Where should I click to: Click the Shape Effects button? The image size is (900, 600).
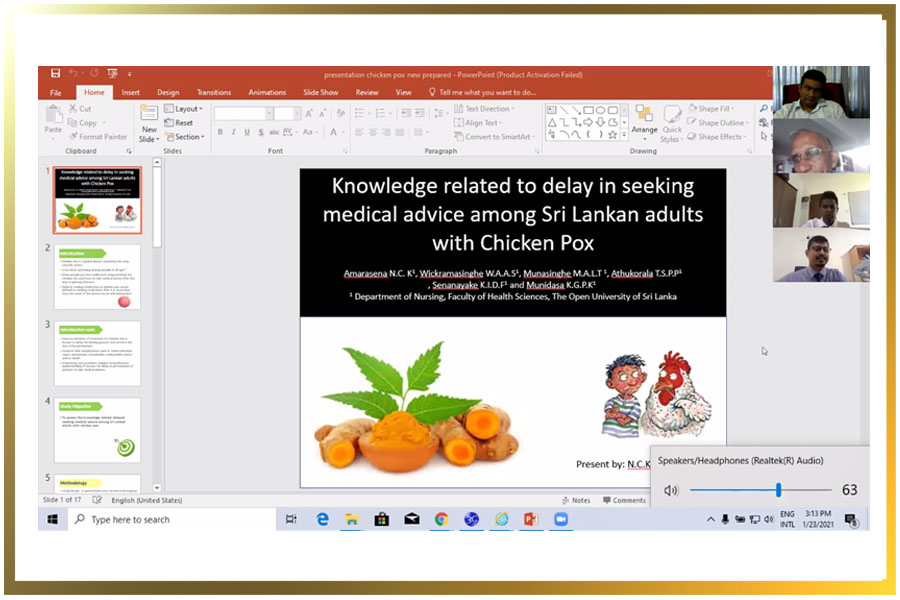pyautogui.click(x=717, y=137)
